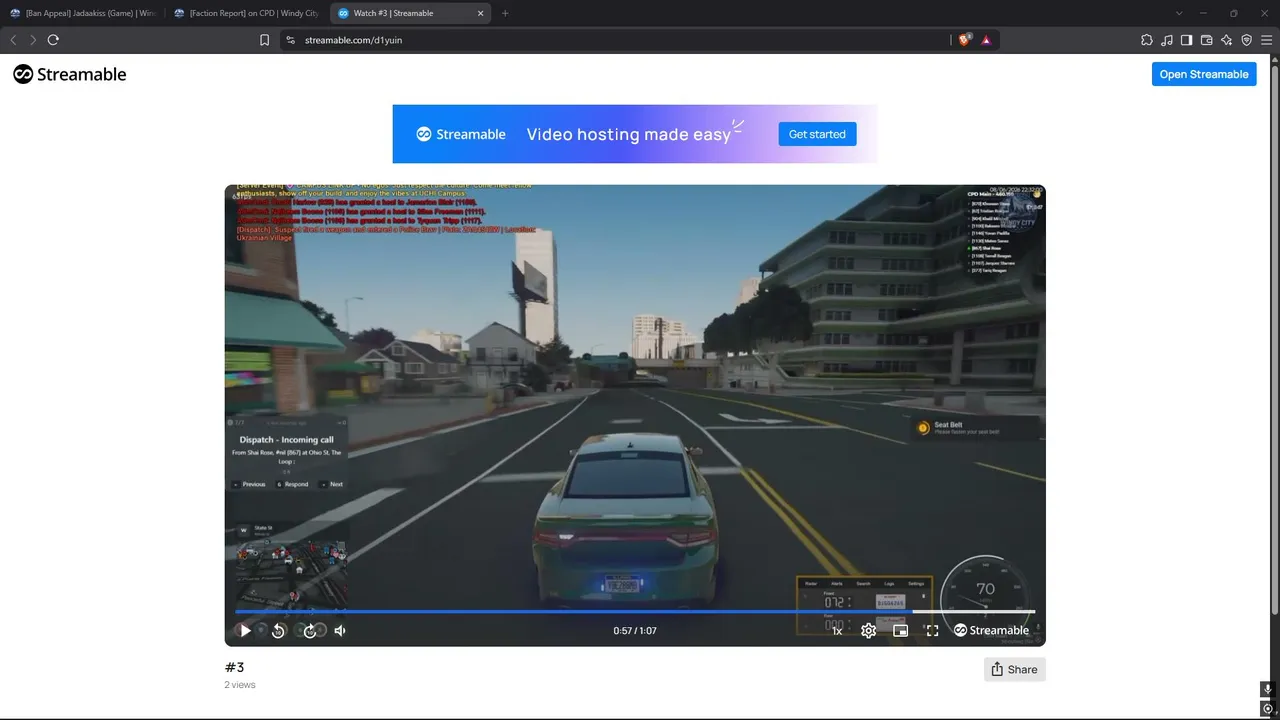Open the Streamable home logo in the header
1280x720 pixels.
point(70,74)
